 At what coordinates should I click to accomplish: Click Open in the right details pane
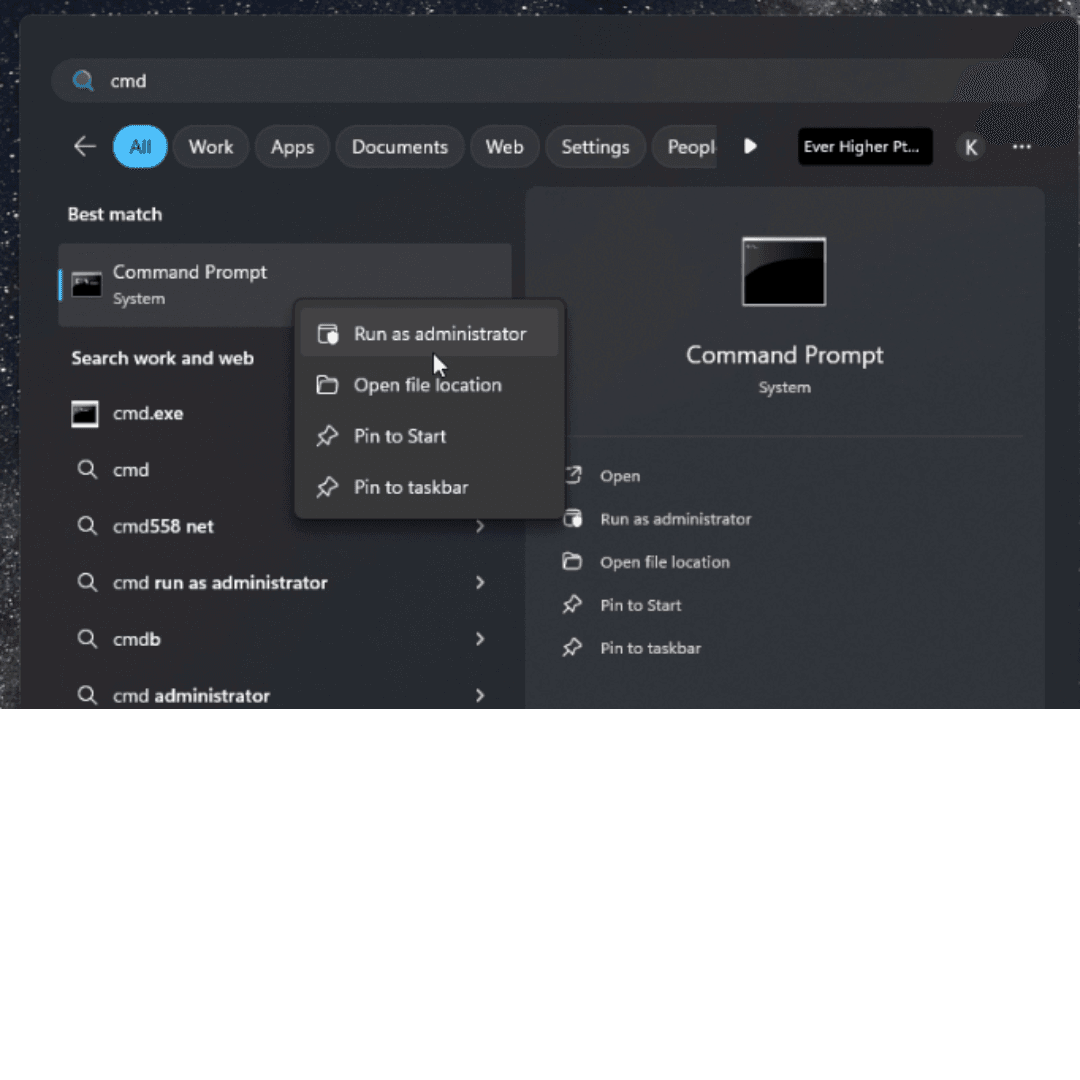pos(619,476)
